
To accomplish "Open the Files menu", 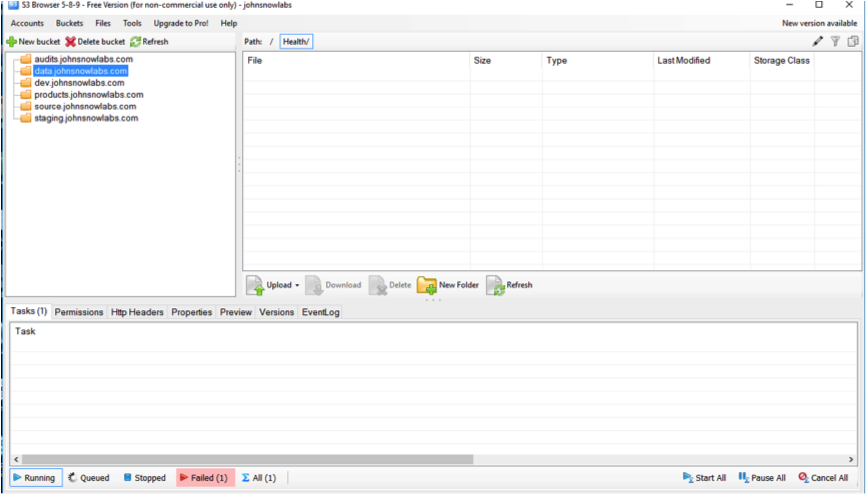I will (103, 23).
